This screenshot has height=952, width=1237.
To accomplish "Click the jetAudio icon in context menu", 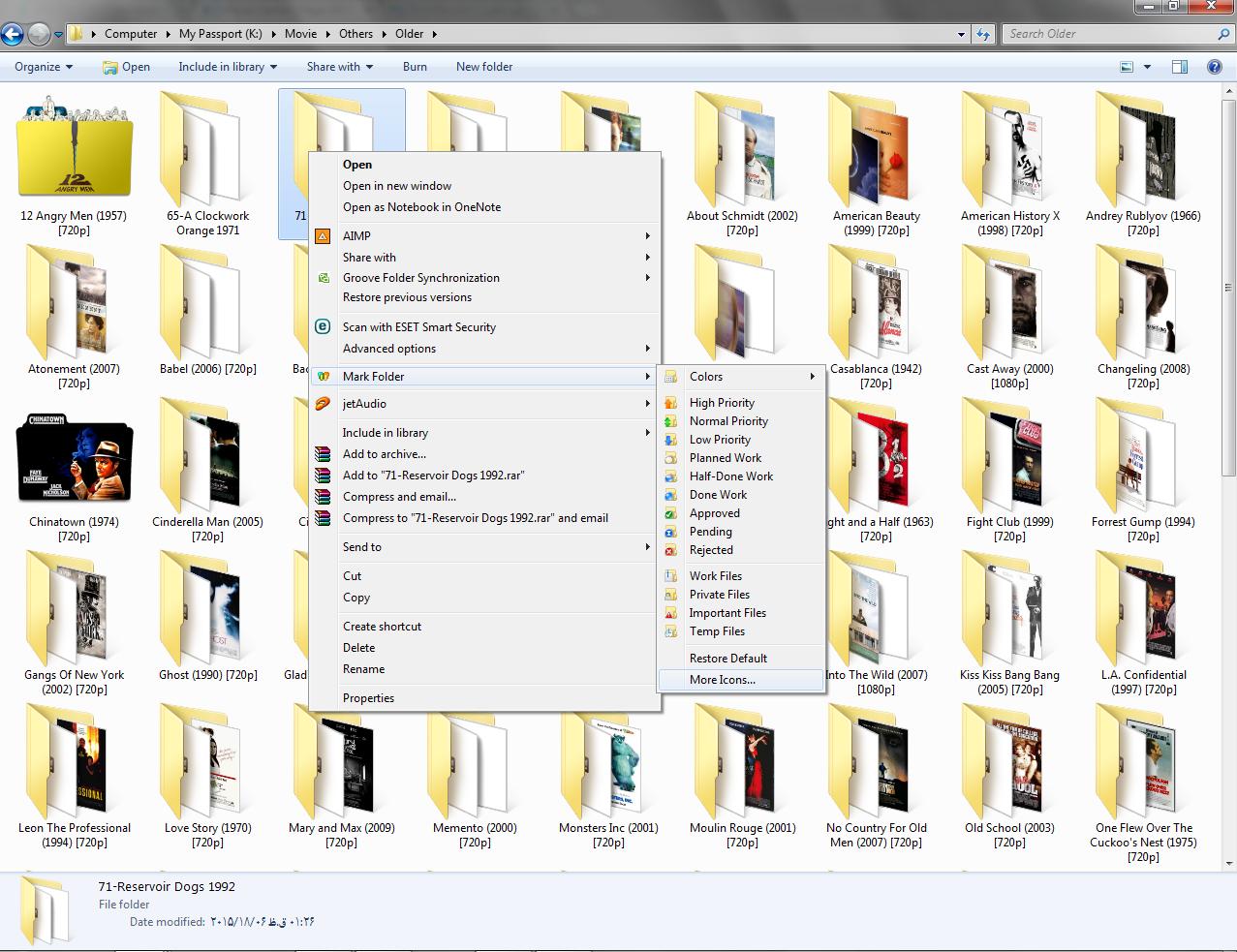I will click(x=323, y=404).
